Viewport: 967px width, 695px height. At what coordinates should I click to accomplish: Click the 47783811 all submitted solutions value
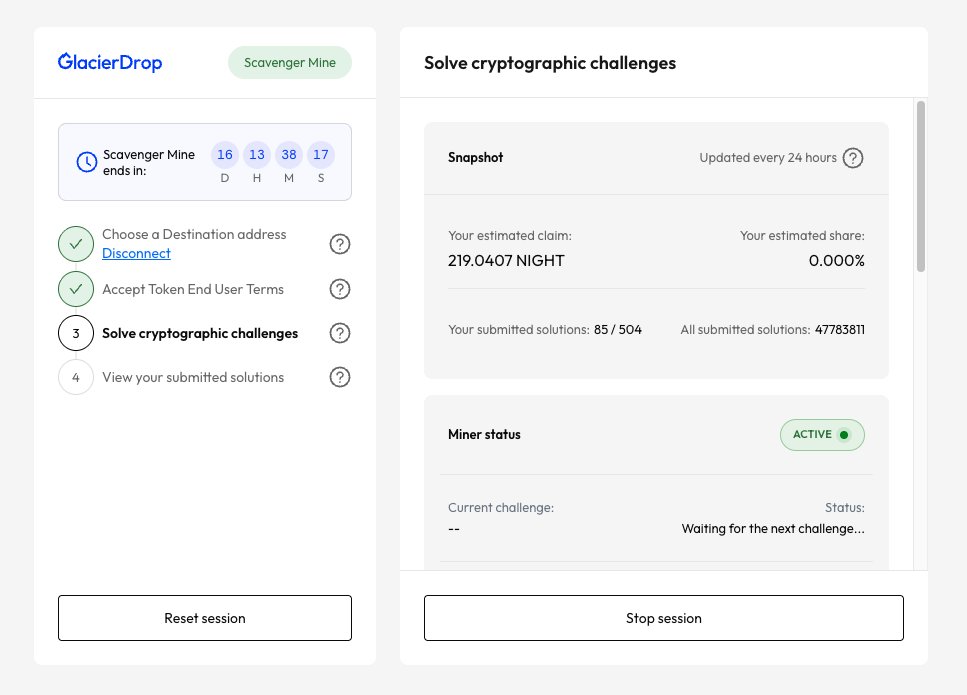839,330
